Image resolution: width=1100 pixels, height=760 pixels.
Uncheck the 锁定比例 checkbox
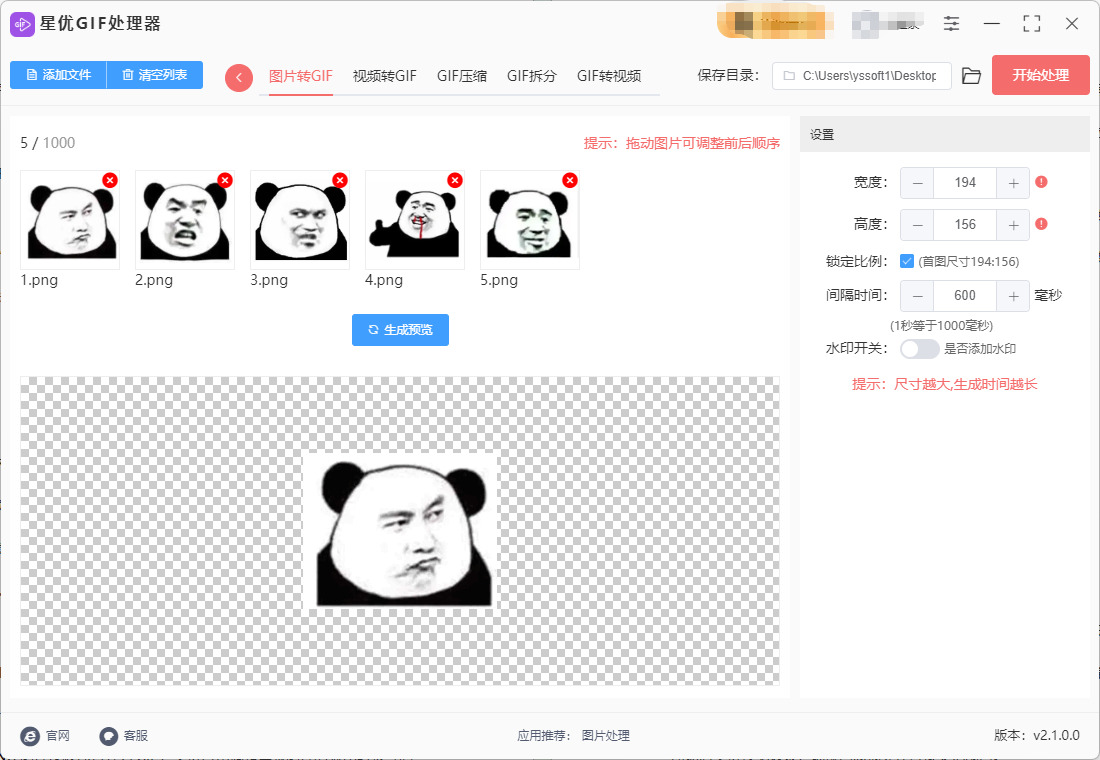(906, 261)
